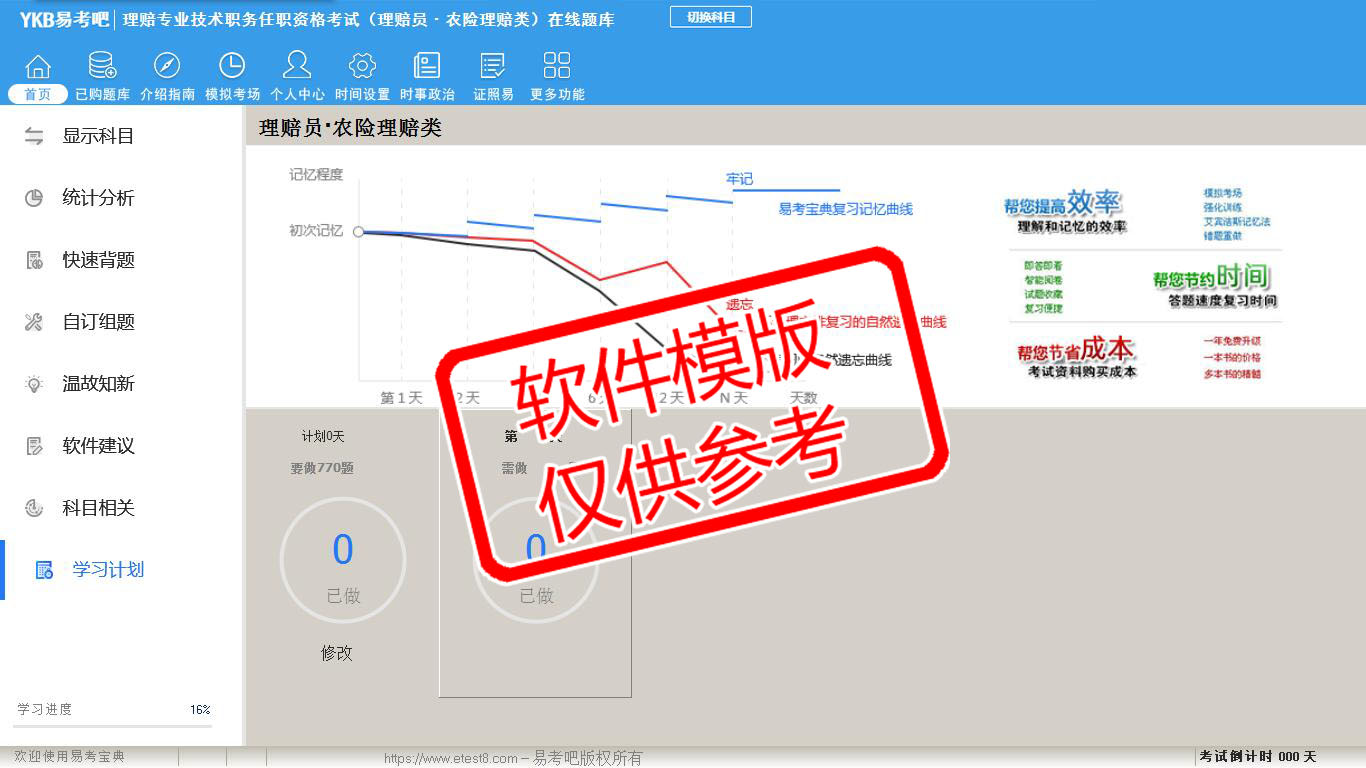Click the 计划0天 已做 progress circle
Viewport: 1366px width, 768px height.
[x=343, y=561]
